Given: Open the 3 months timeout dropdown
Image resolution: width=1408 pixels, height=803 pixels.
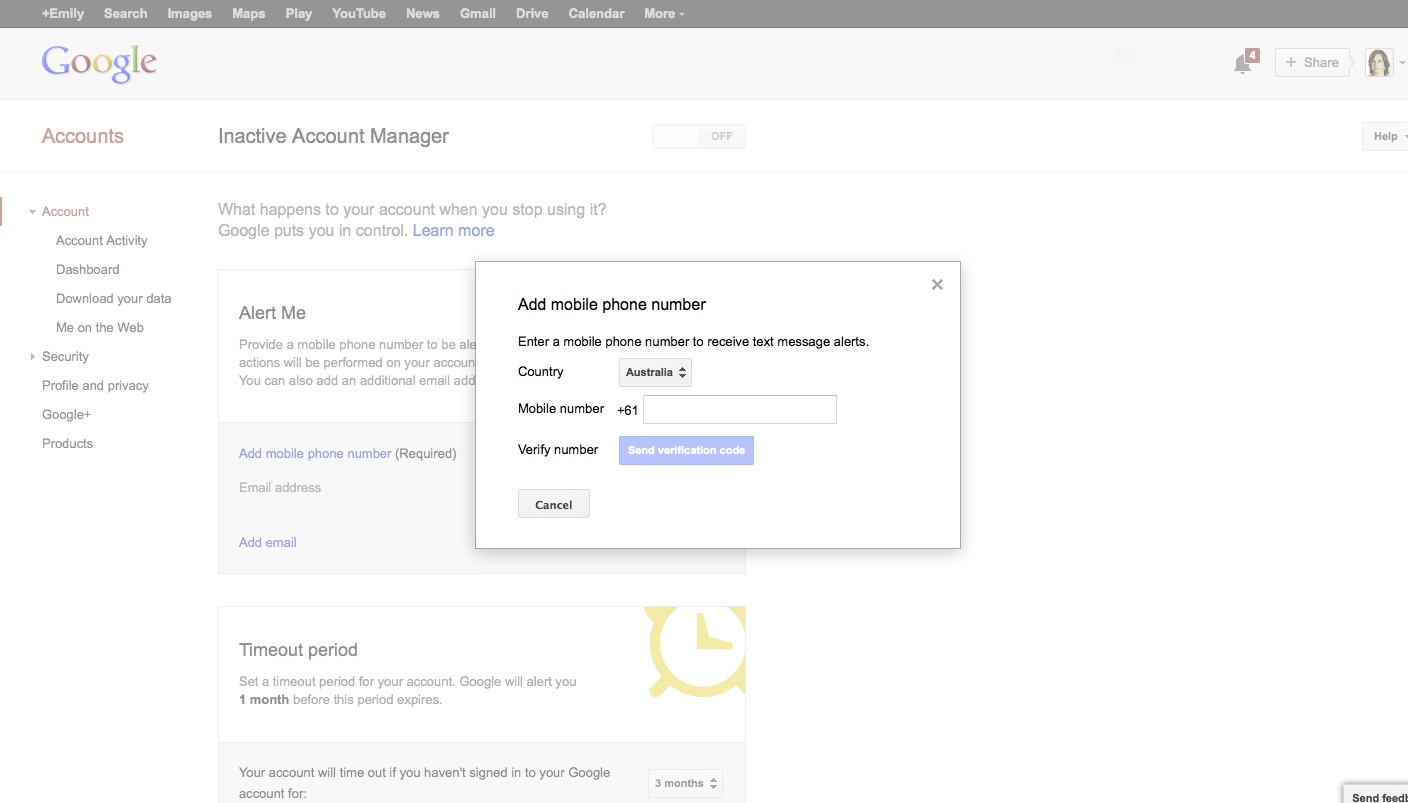Looking at the screenshot, I should [685, 783].
